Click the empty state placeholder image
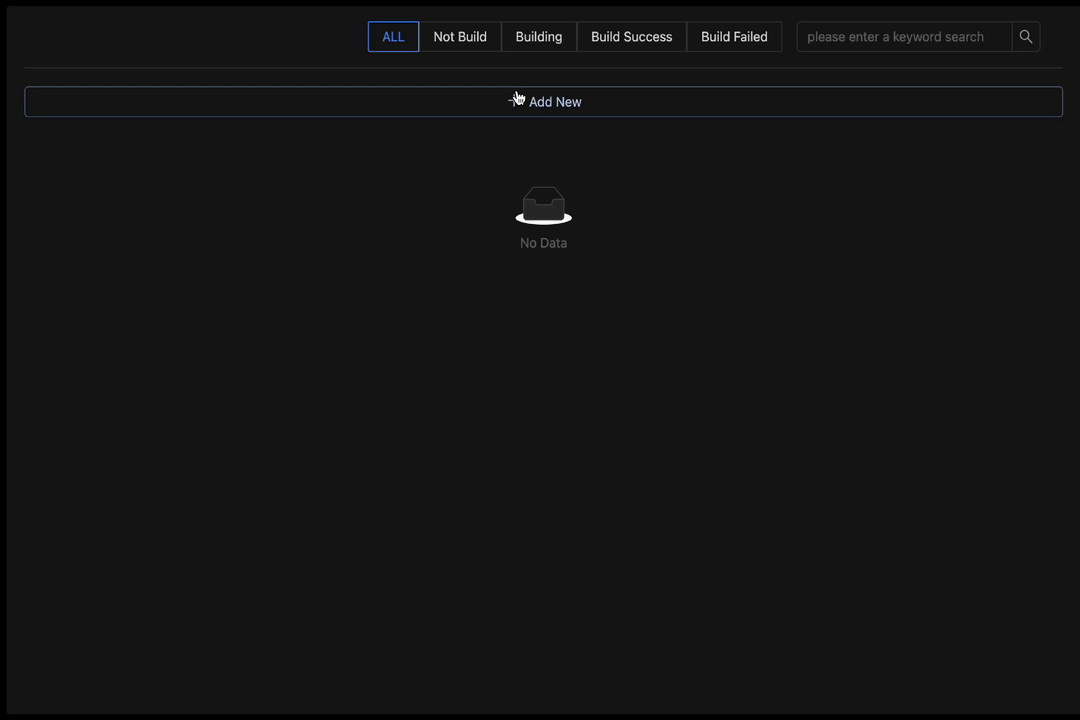Screen dimensions: 1080x720 point(543,205)
